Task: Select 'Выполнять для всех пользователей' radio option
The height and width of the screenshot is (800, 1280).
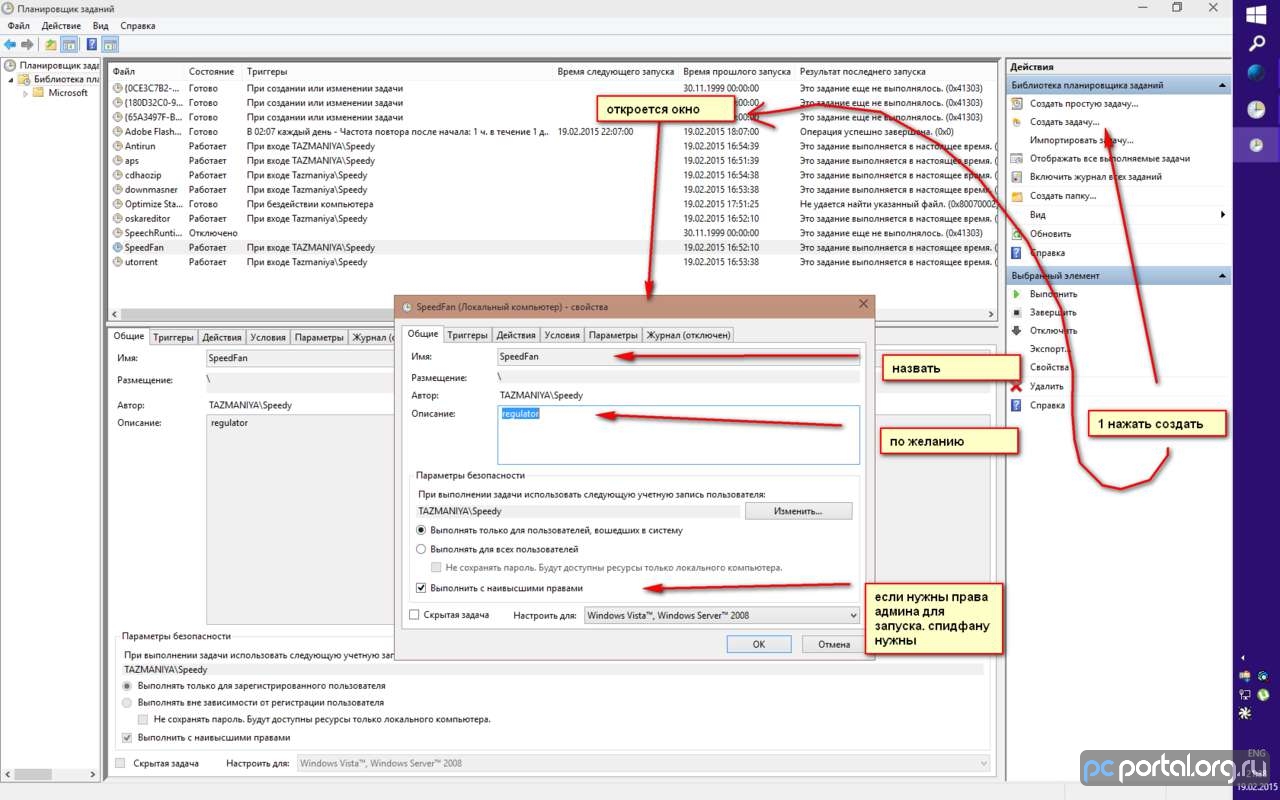Action: tap(422, 549)
